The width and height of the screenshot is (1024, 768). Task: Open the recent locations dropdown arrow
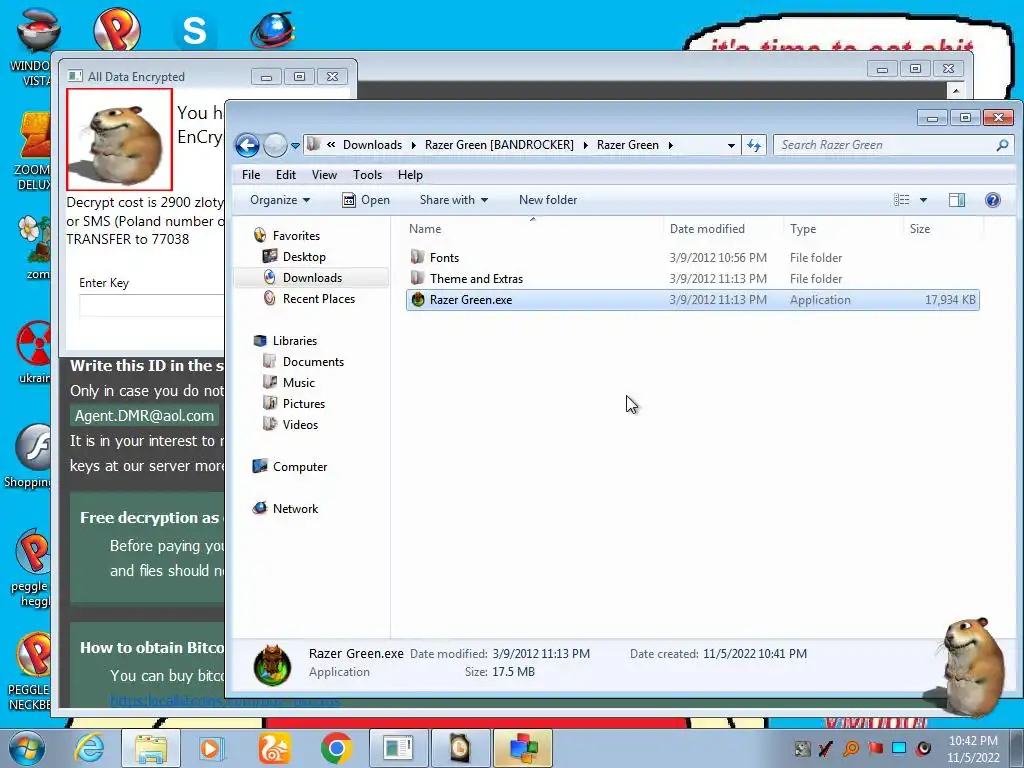[295, 146]
